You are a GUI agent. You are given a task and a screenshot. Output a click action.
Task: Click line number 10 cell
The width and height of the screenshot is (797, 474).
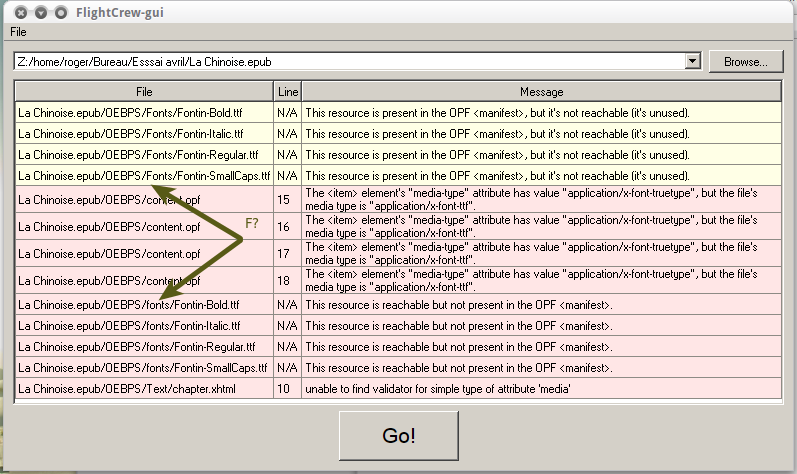[x=288, y=389]
